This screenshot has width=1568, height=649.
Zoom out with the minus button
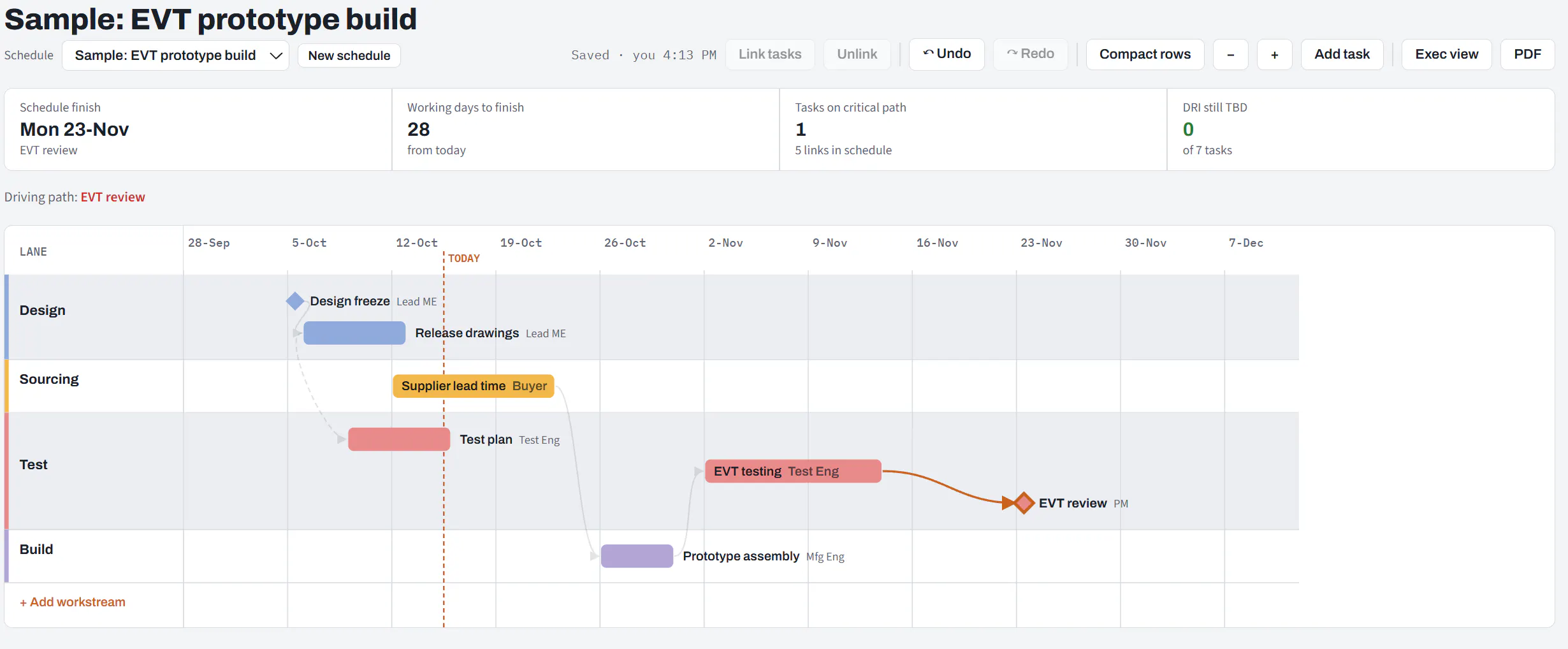(1231, 55)
